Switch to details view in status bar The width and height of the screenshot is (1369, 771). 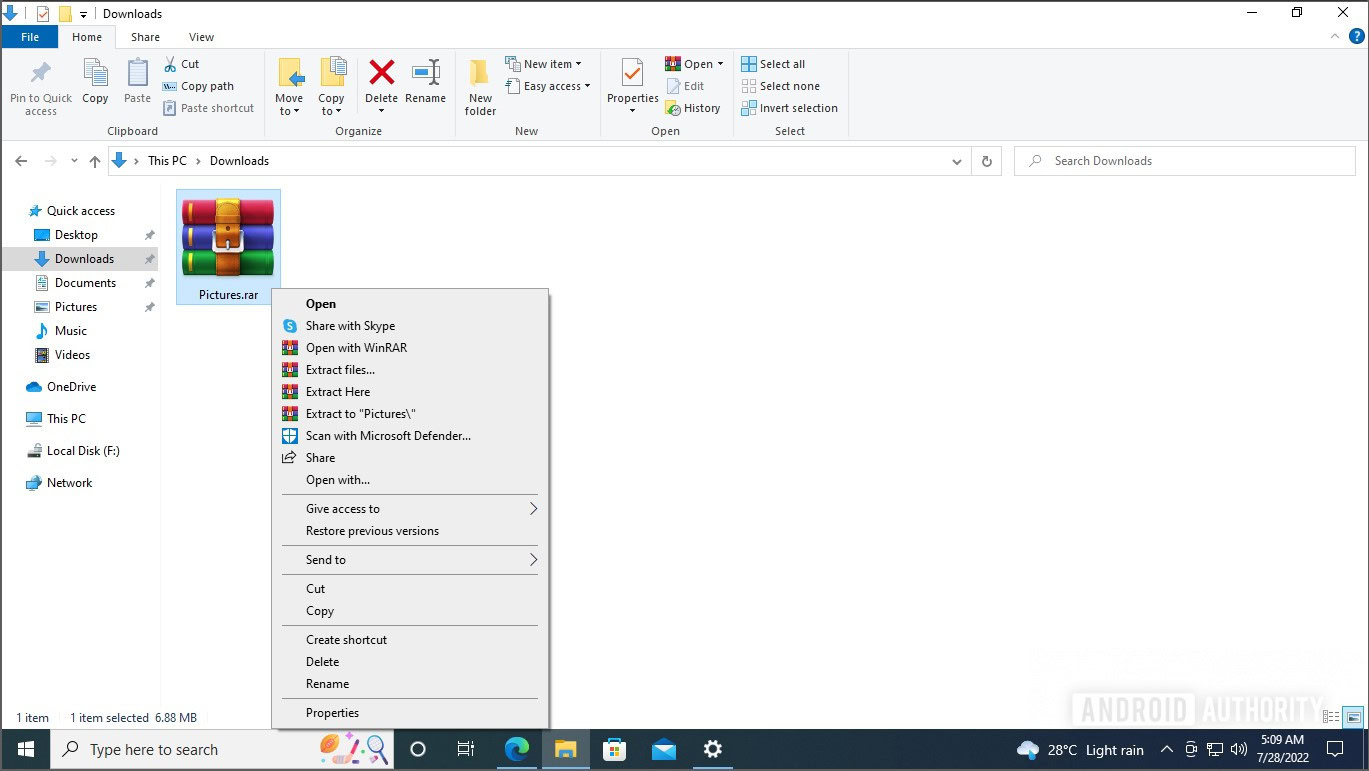click(1331, 717)
